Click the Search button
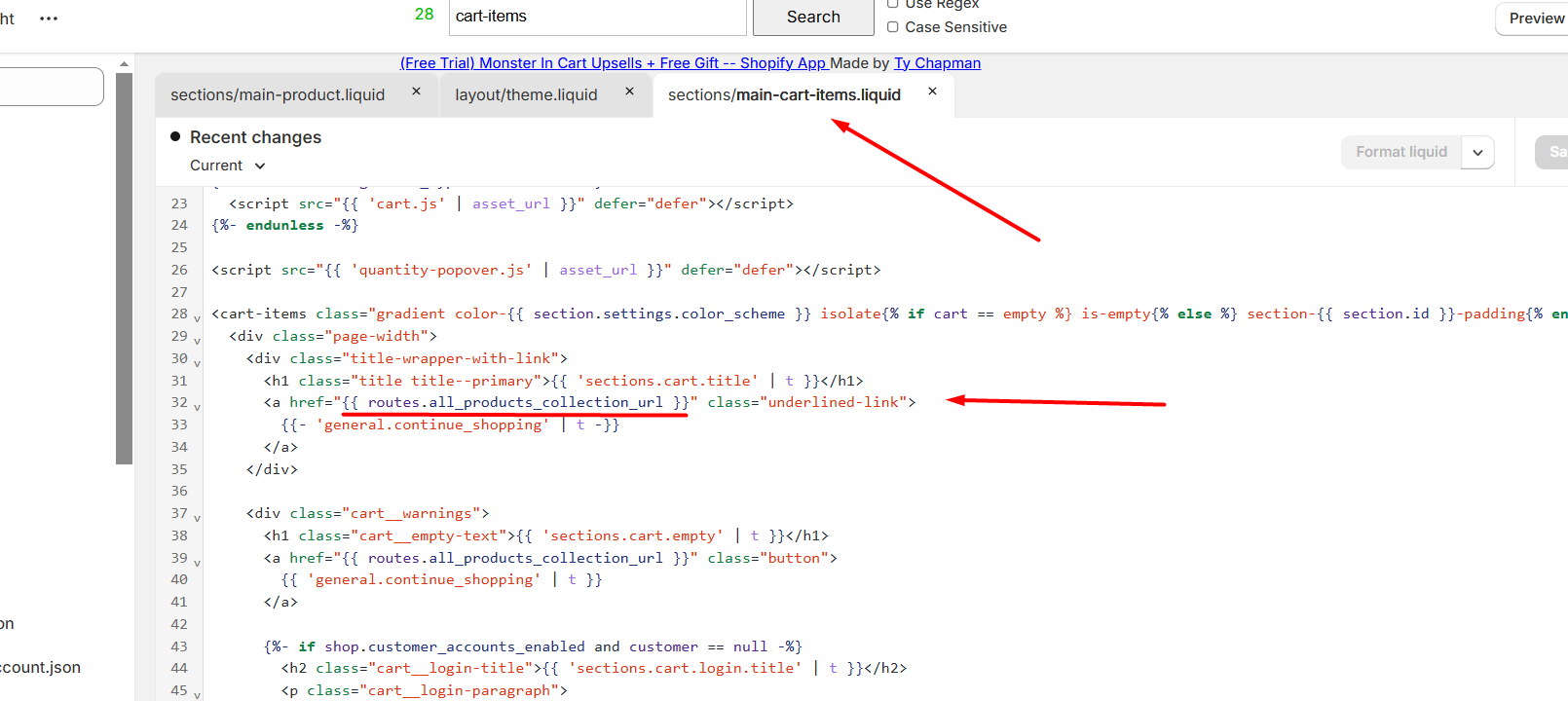 coord(813,17)
